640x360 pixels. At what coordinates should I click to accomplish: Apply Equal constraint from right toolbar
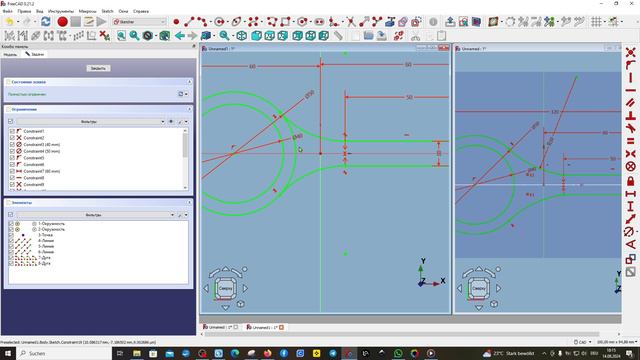pyautogui.click(x=631, y=141)
